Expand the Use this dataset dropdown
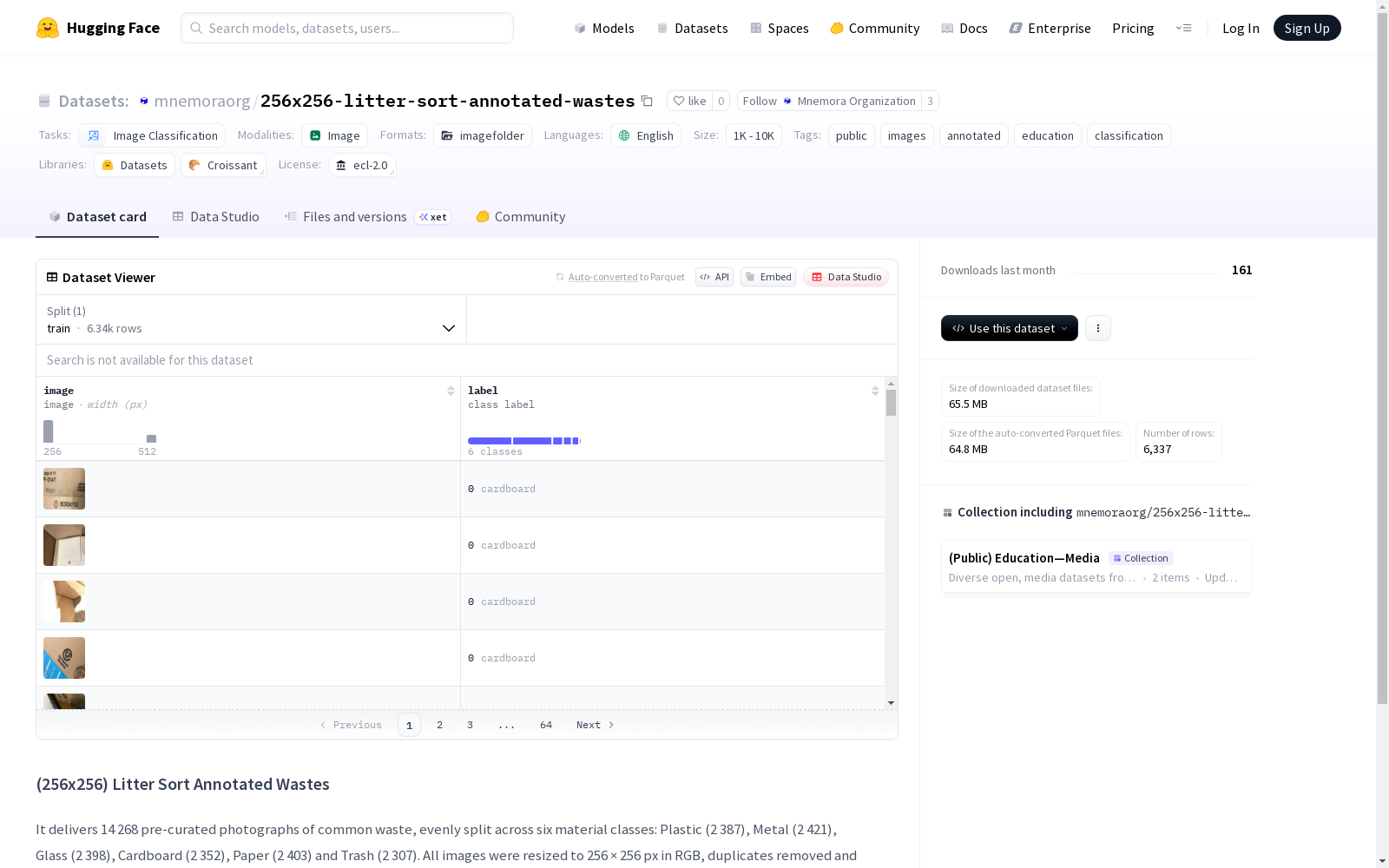 coord(1010,328)
